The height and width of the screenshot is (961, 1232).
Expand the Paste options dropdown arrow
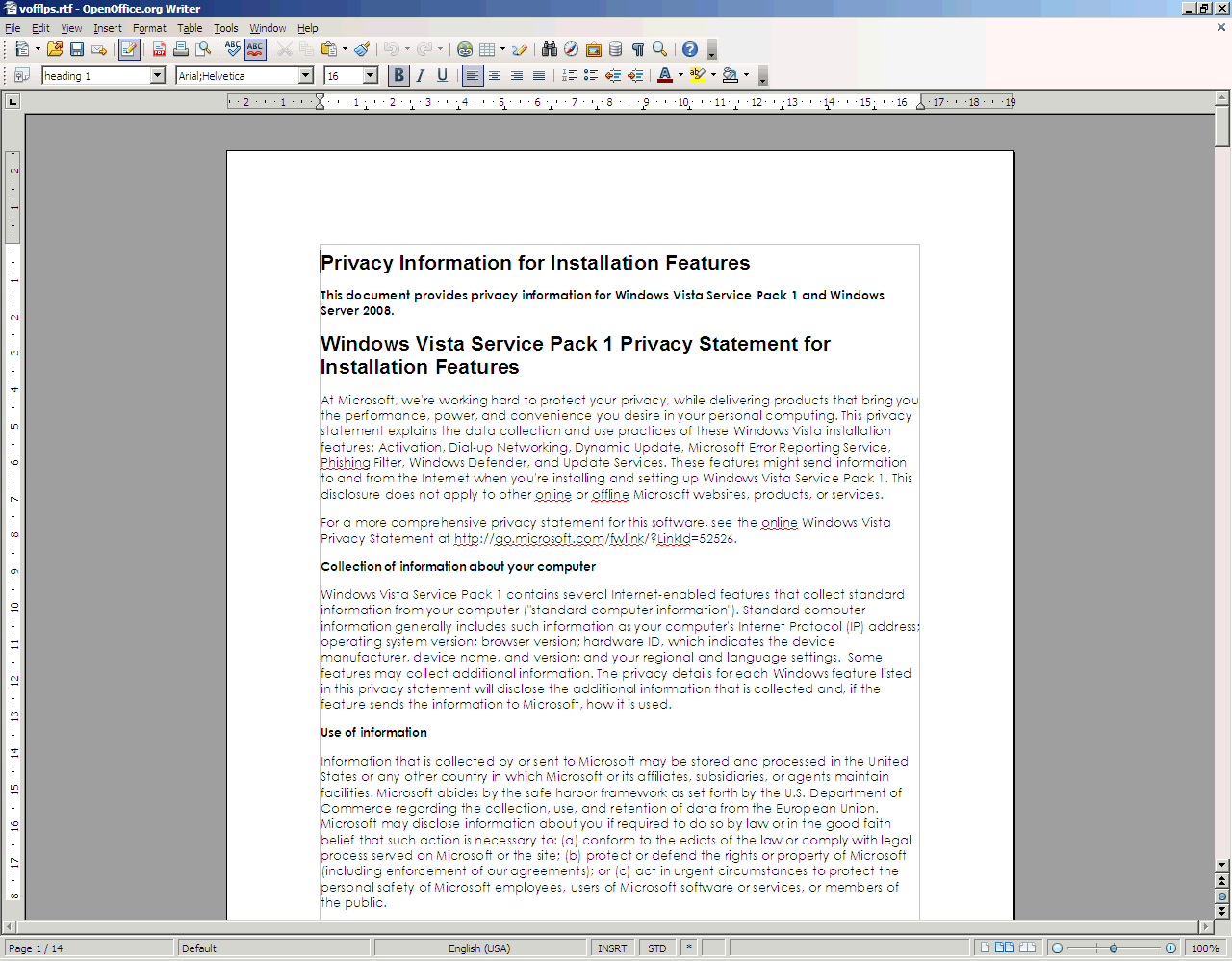(x=345, y=49)
